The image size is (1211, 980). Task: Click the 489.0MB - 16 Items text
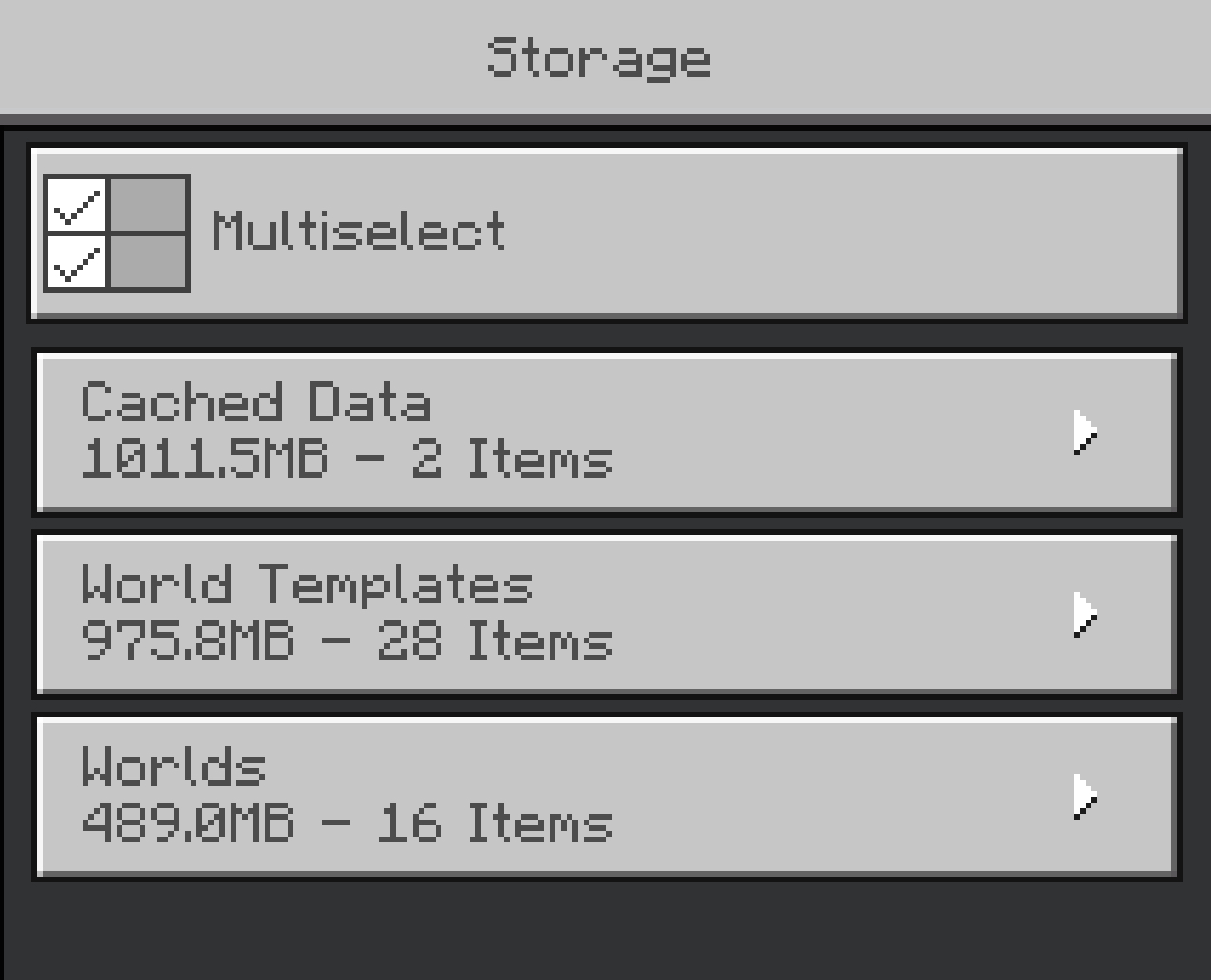(347, 823)
